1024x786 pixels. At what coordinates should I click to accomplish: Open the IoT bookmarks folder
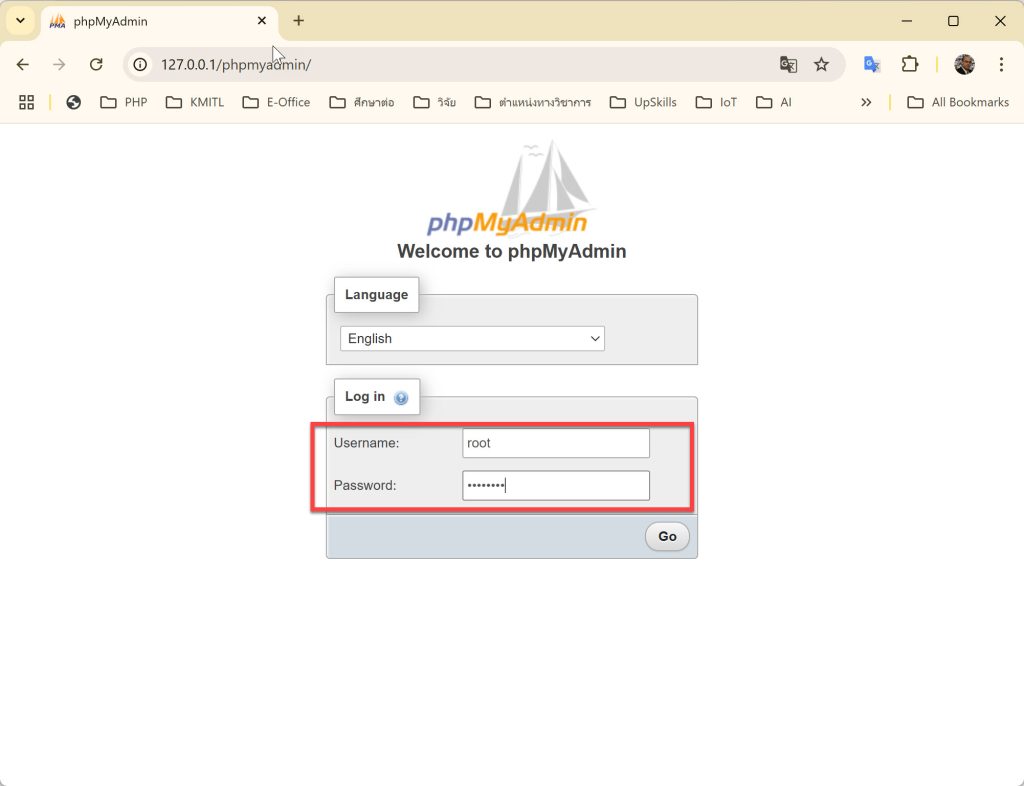coord(716,102)
